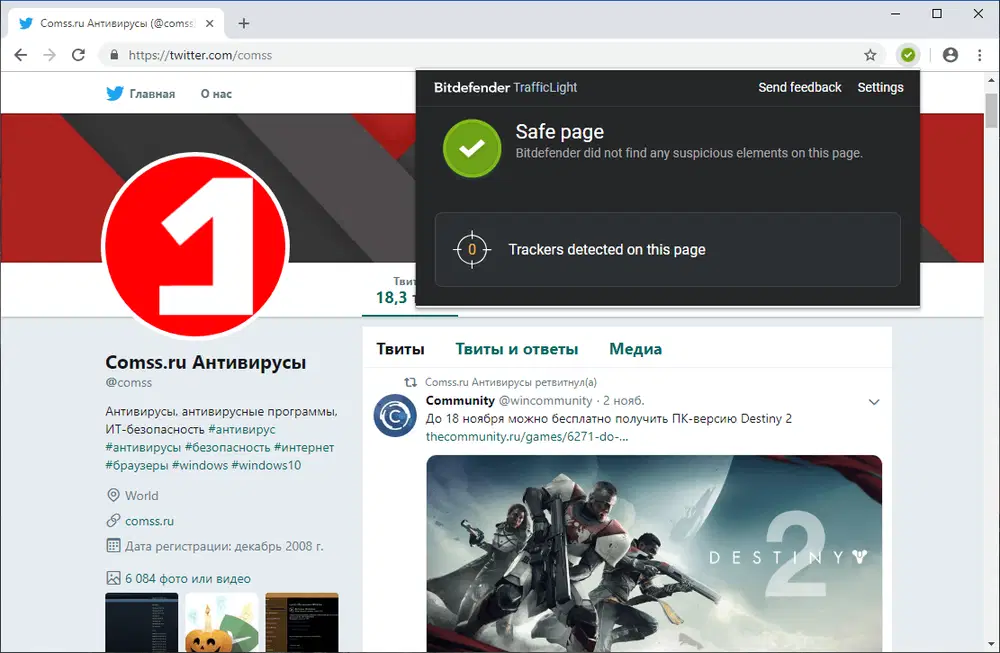
Task: Bookmark this page with the star icon
Action: [x=870, y=55]
